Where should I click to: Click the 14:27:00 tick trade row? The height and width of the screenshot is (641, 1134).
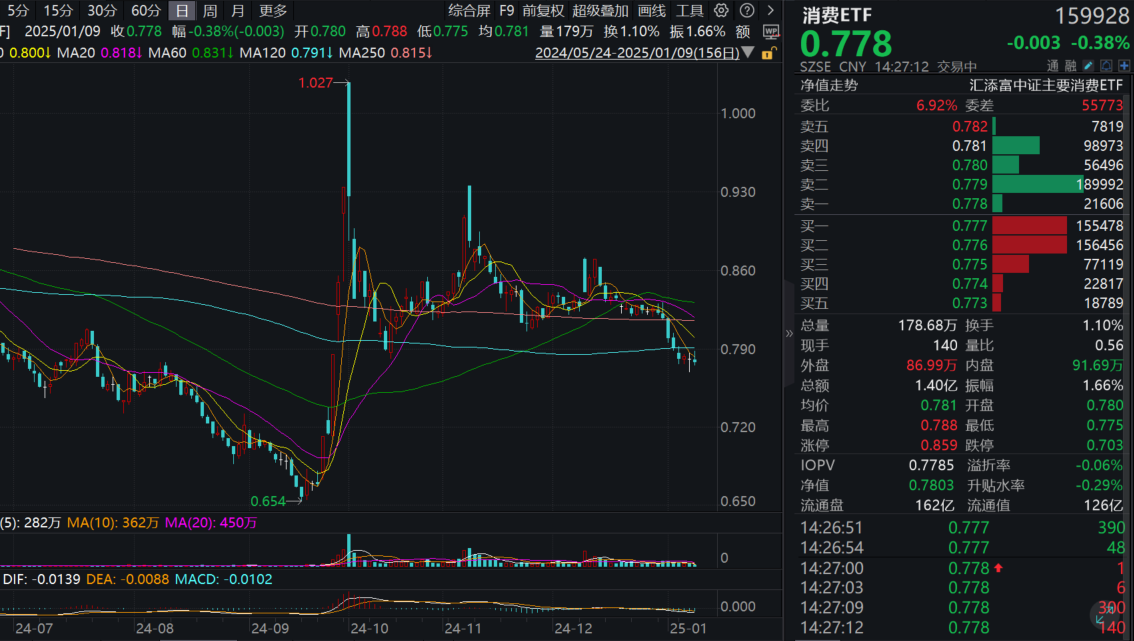click(962, 568)
